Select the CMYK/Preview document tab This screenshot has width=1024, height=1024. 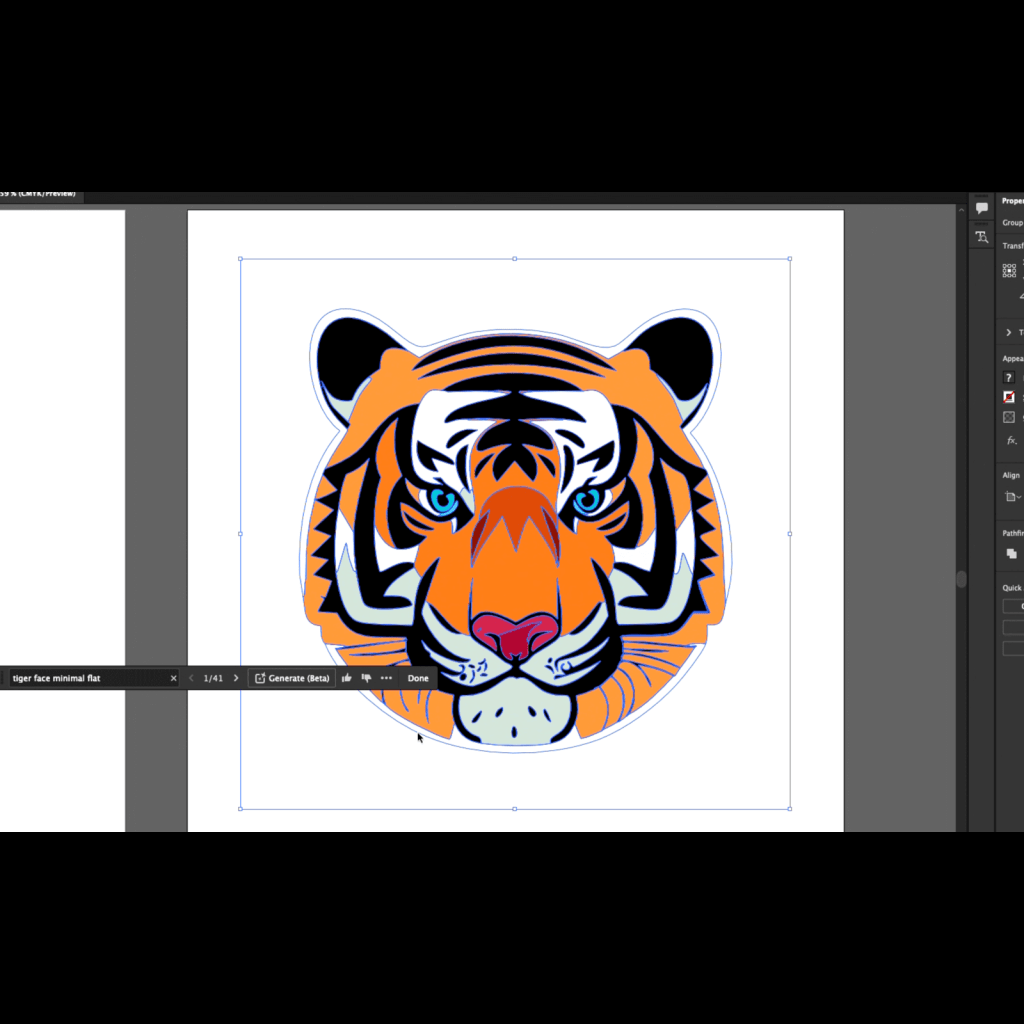(x=38, y=193)
